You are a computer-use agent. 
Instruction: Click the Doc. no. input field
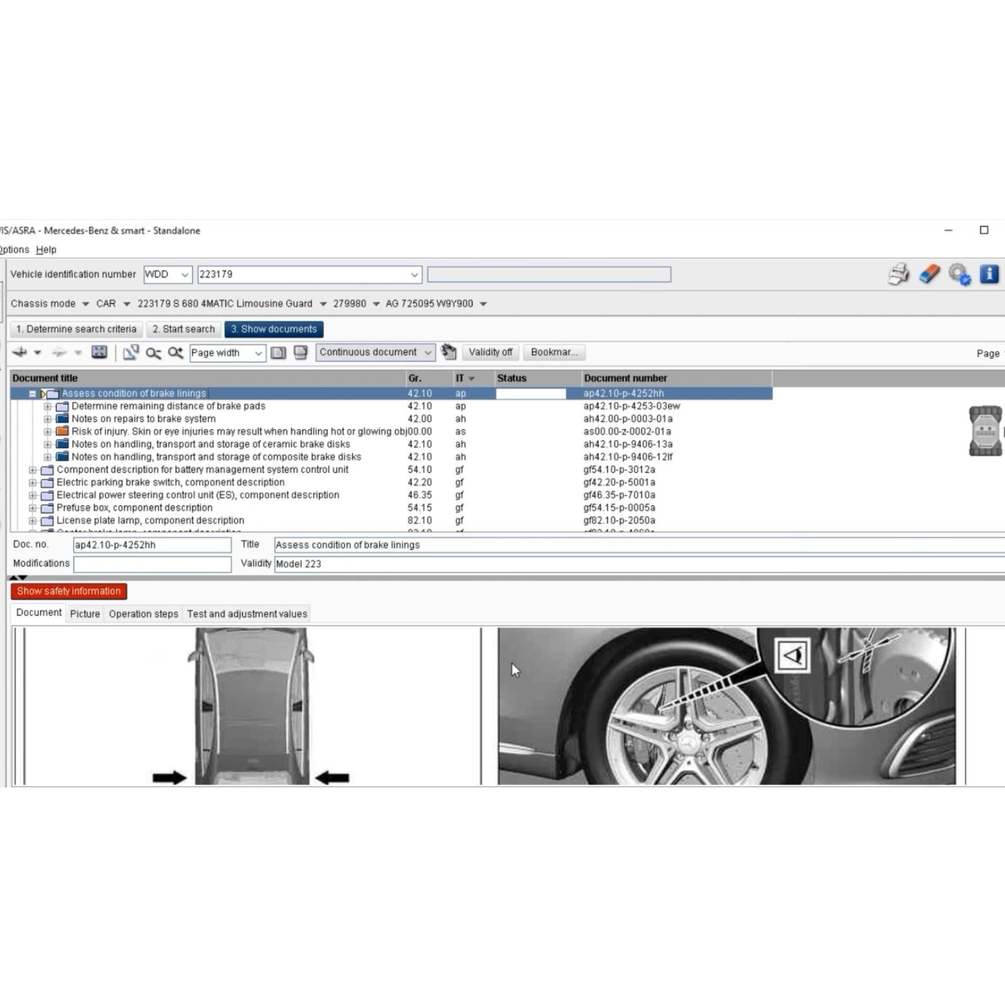point(152,545)
